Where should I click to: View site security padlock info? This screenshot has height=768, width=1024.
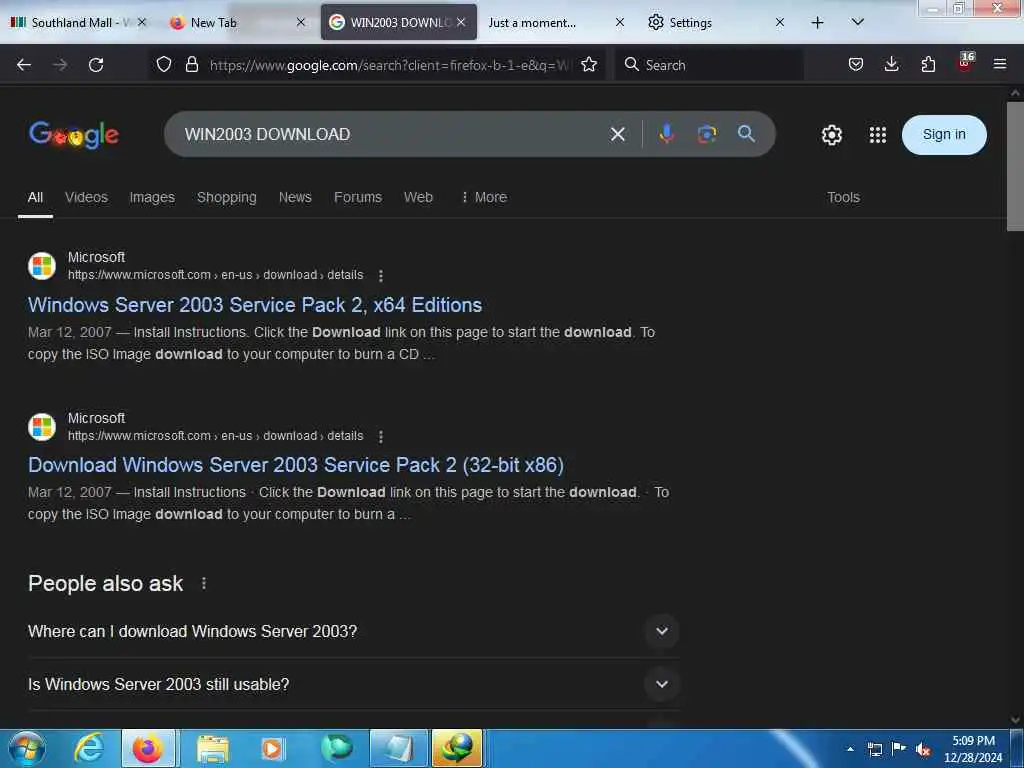pyautogui.click(x=191, y=64)
